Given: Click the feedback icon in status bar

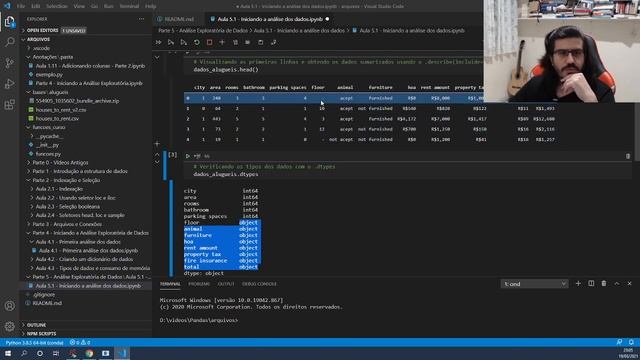Looking at the screenshot, I should click(619, 342).
